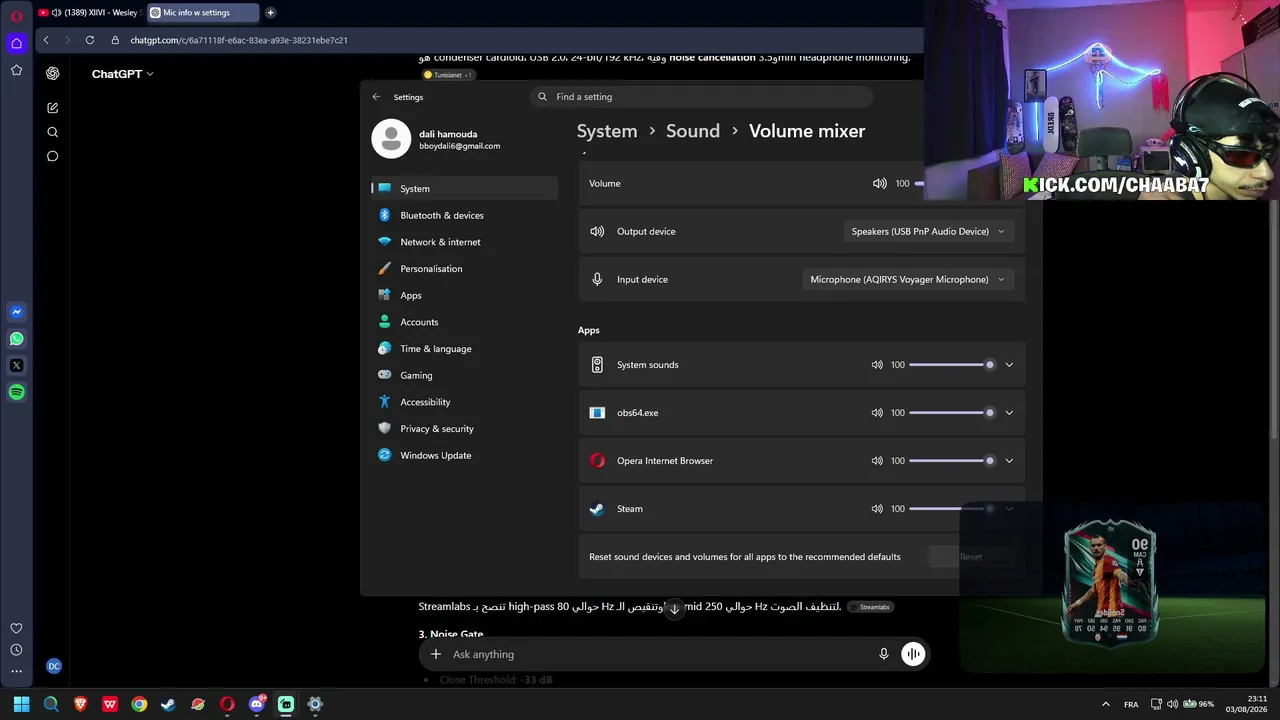Mute System sounds via its speaker icon
The image size is (1280, 720).
[877, 365]
